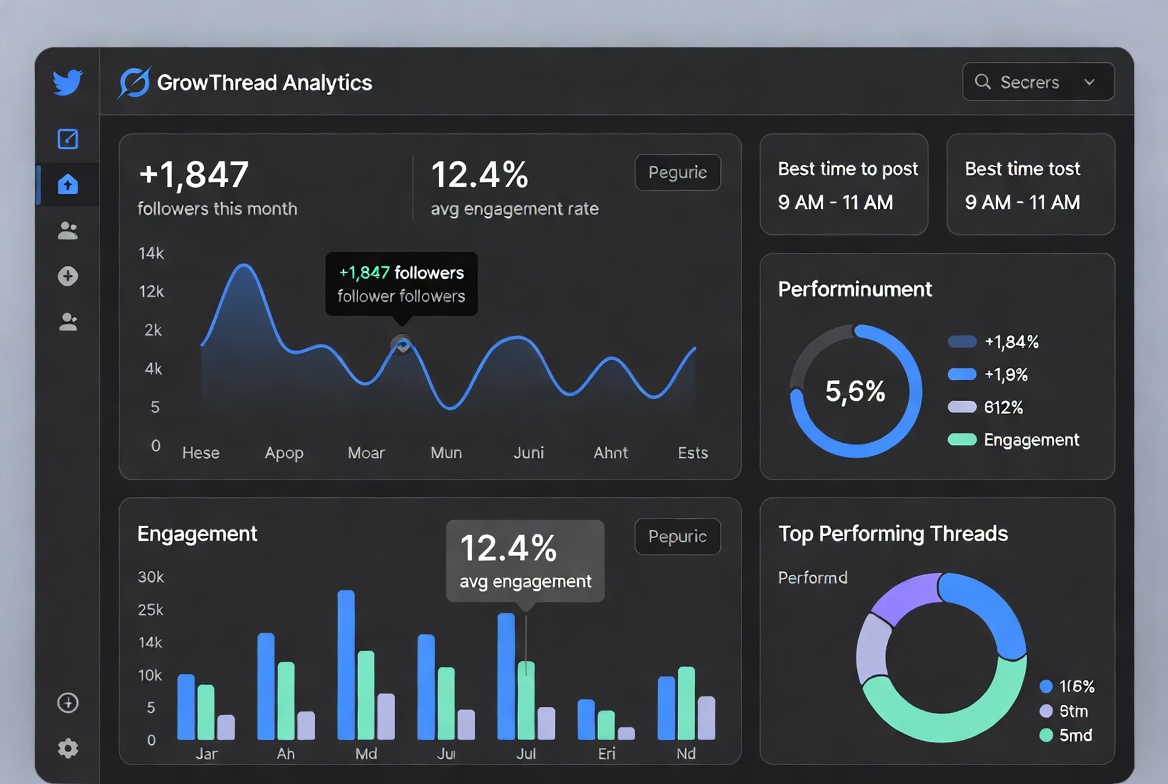Screen dimensions: 1168x784
Task: Open the two-person audience icon in sidebar
Action: pos(67,231)
